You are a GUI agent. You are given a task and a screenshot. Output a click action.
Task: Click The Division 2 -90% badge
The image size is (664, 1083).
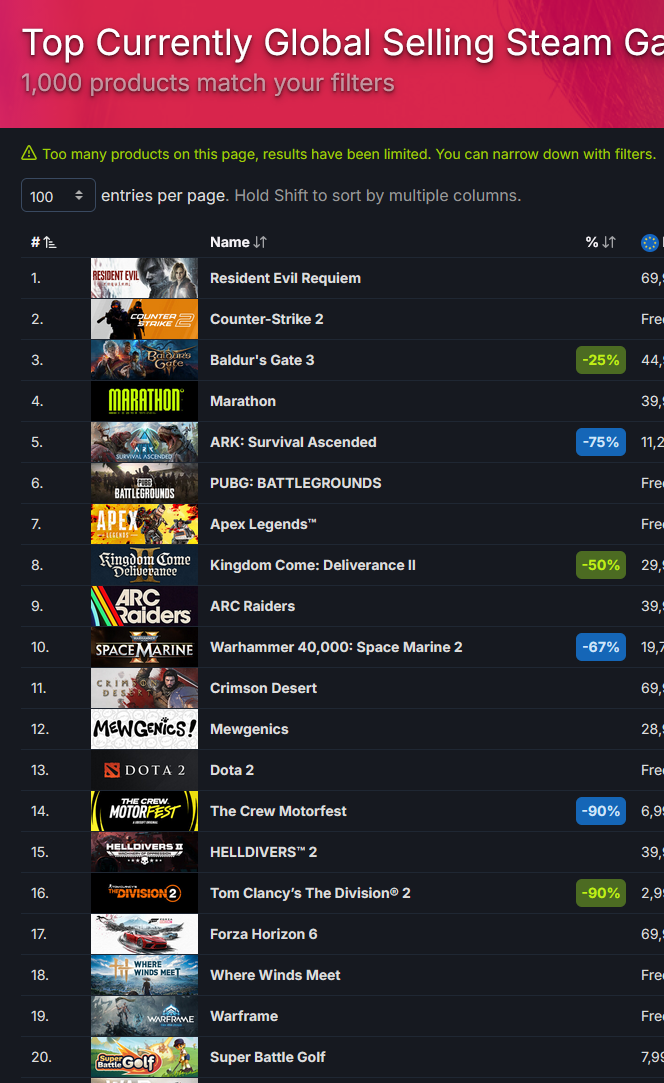tap(601, 893)
